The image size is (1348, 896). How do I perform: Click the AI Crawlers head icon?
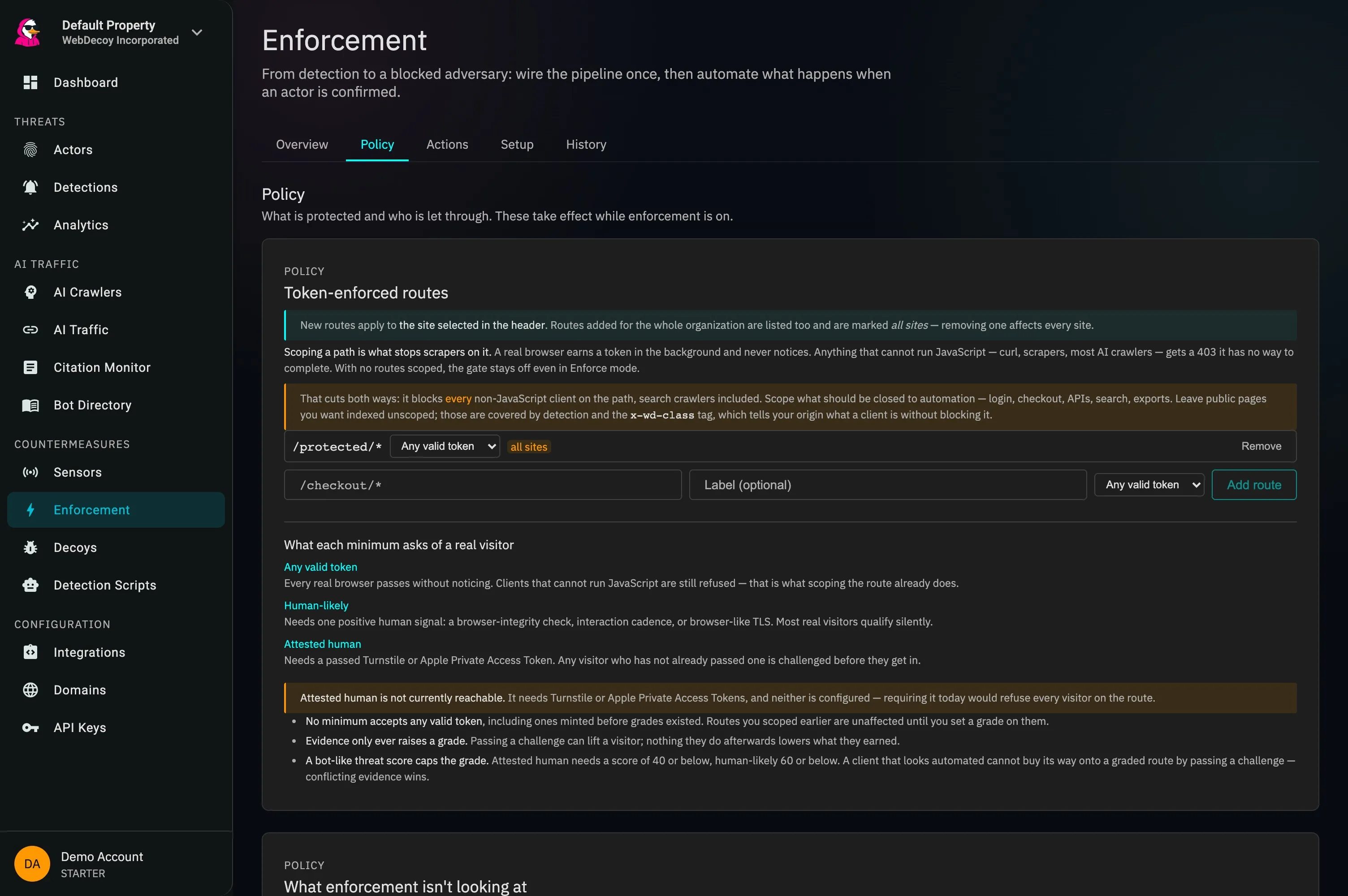(x=30, y=292)
